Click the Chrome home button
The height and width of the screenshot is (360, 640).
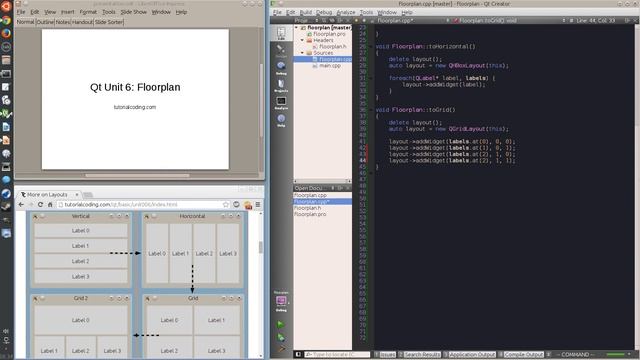pos(50,204)
